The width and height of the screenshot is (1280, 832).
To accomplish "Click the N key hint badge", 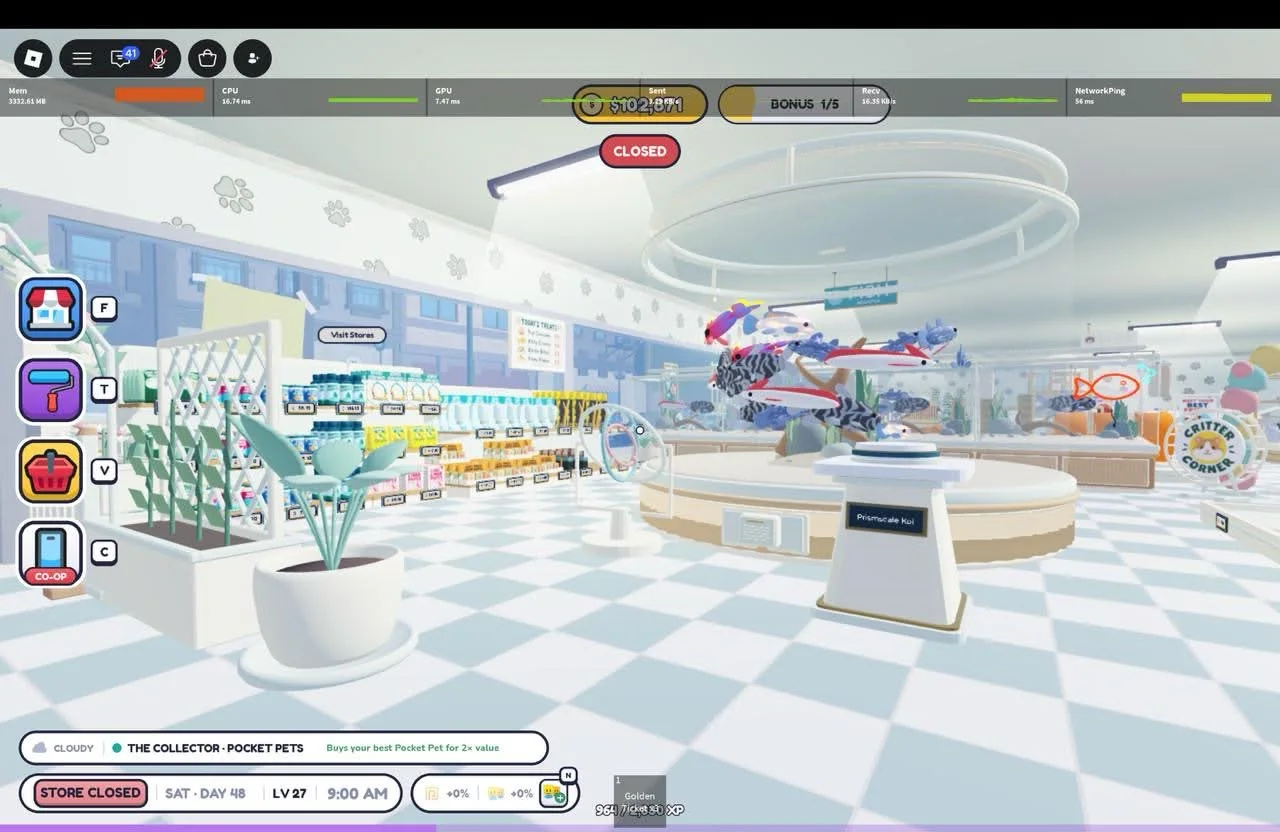I will (x=568, y=775).
